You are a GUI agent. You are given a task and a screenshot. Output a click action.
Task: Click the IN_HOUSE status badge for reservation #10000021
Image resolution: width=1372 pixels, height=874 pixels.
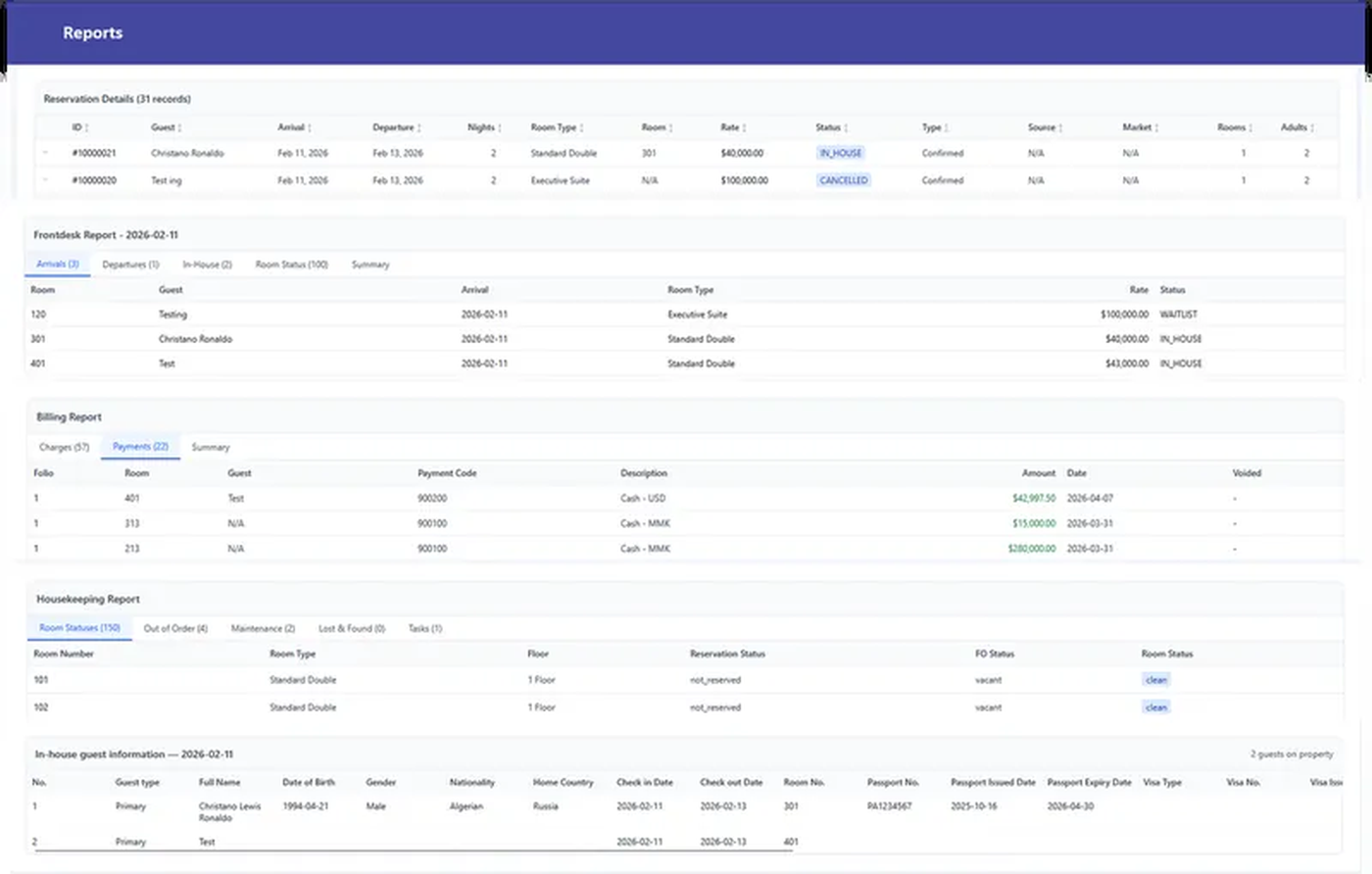(841, 153)
